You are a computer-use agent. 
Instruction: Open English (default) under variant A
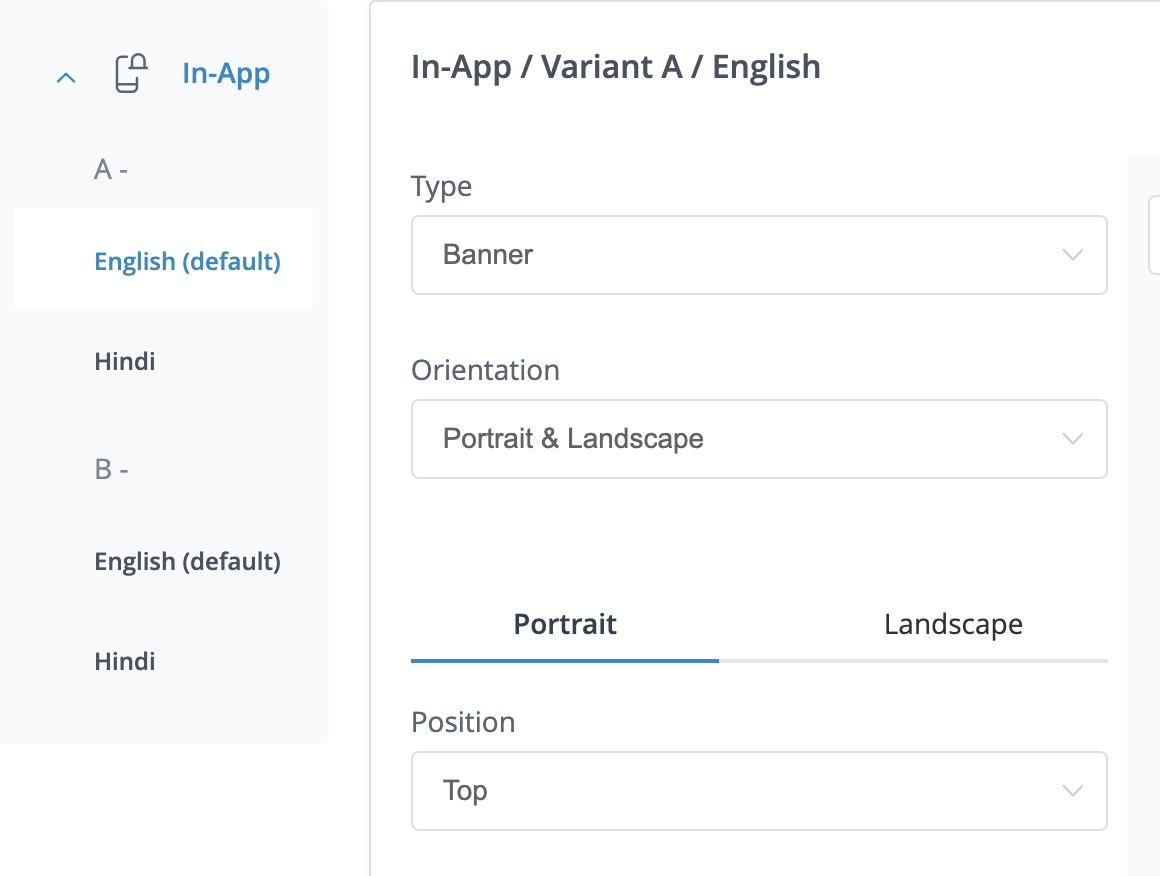pos(187,261)
